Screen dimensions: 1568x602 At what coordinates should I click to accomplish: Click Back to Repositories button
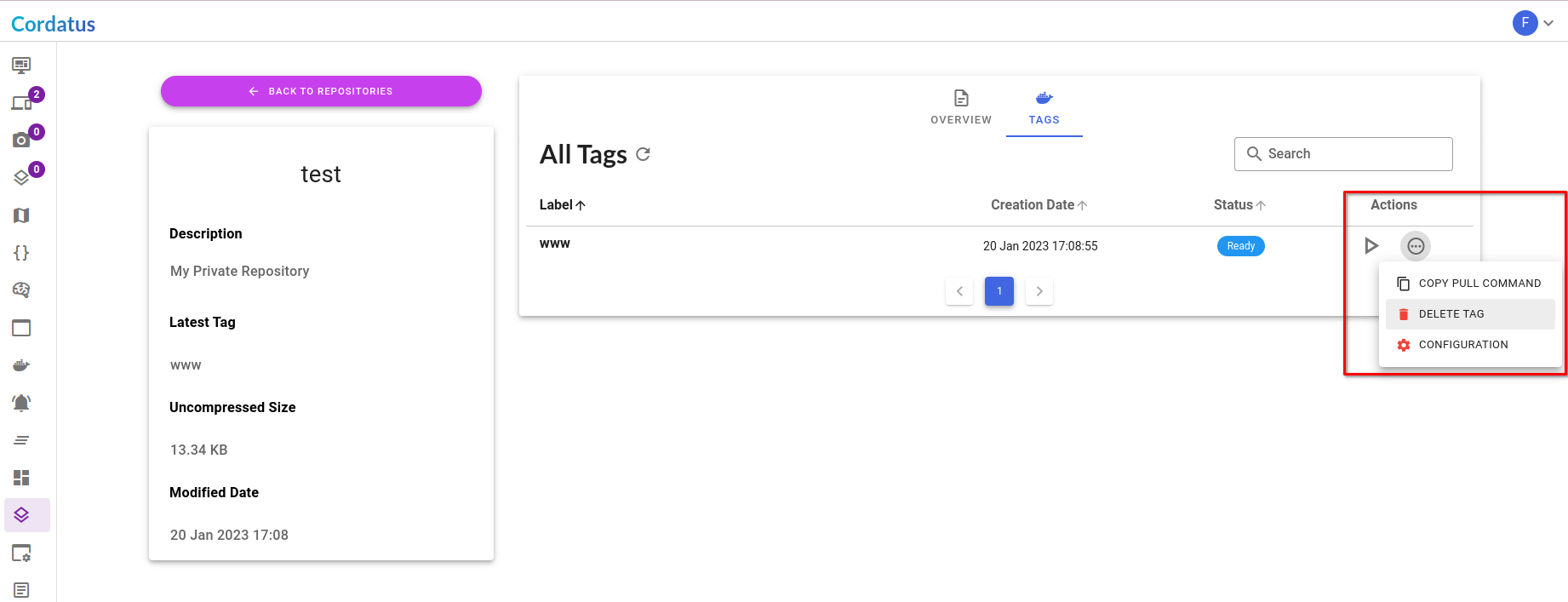coord(321,91)
